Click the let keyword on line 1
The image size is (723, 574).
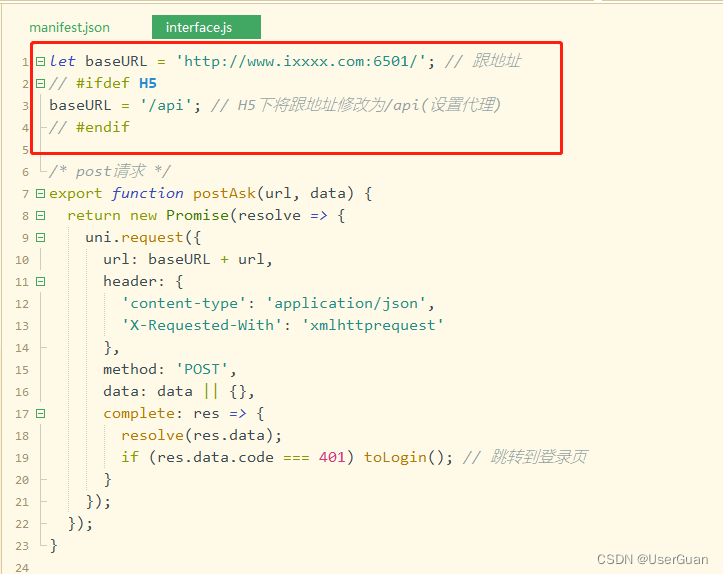[x=62, y=61]
